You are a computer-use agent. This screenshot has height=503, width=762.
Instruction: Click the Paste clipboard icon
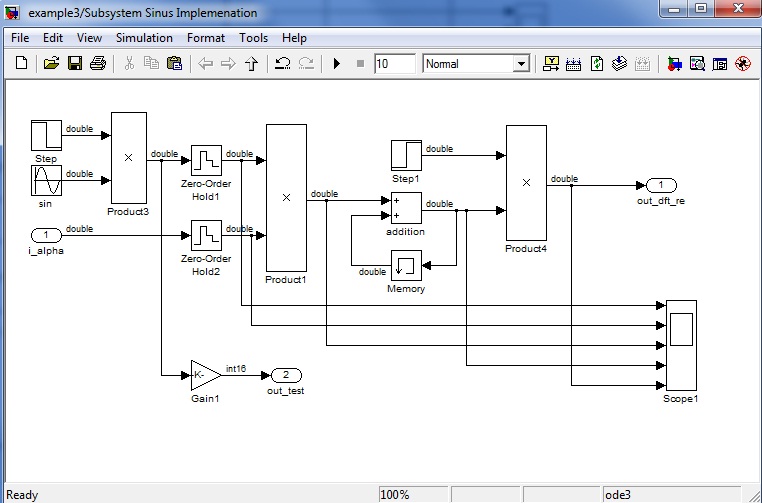[175, 64]
